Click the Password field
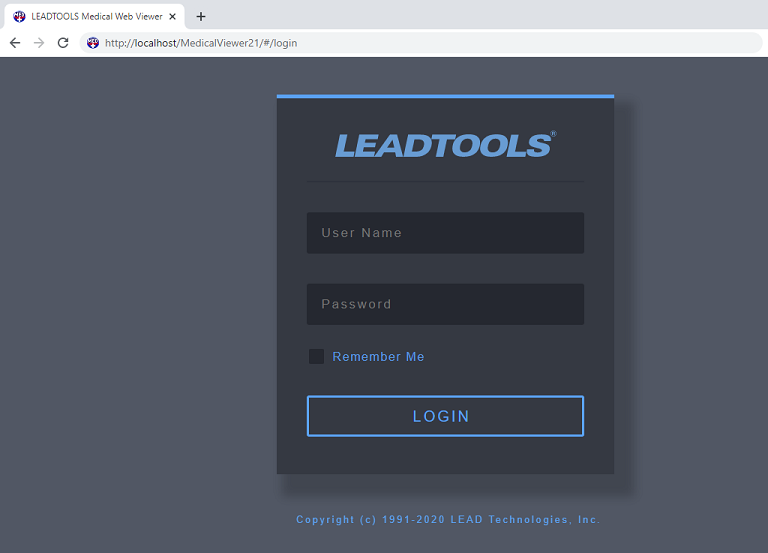Viewport: 768px width, 553px height. pyautogui.click(x=445, y=304)
